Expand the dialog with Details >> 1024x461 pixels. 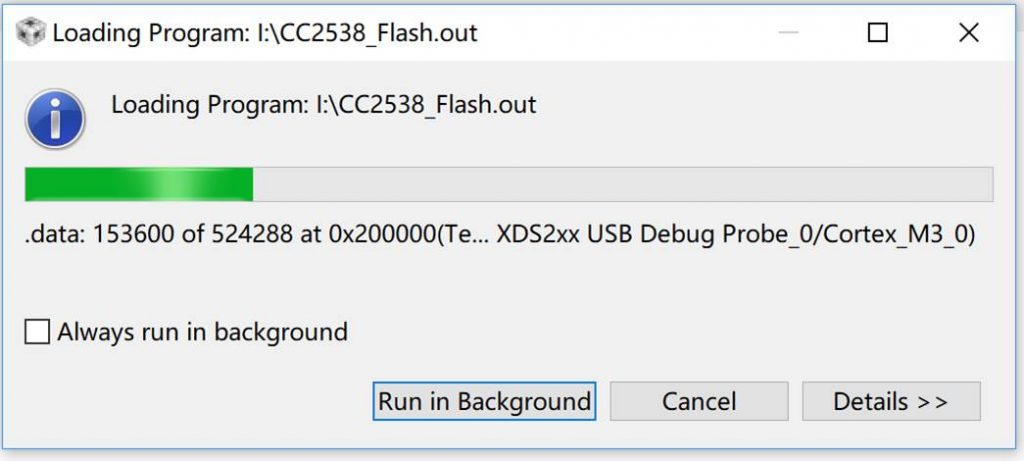point(890,402)
